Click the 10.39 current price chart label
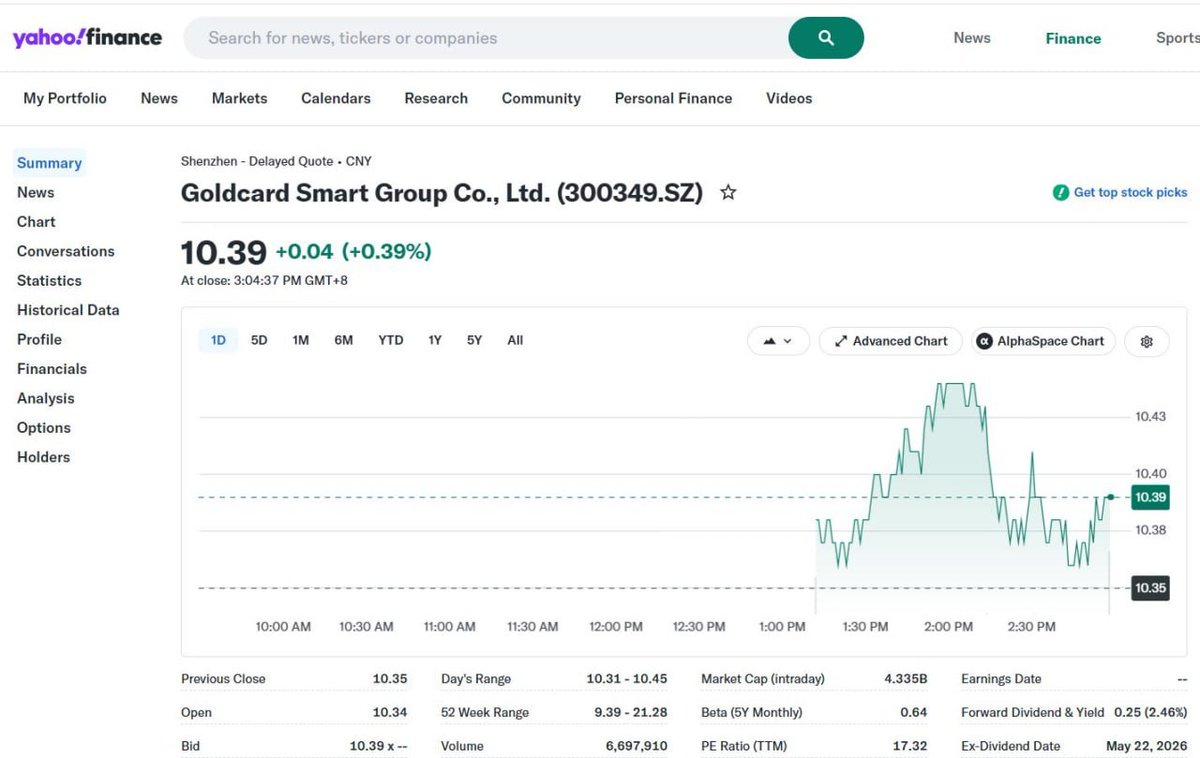 click(1150, 497)
